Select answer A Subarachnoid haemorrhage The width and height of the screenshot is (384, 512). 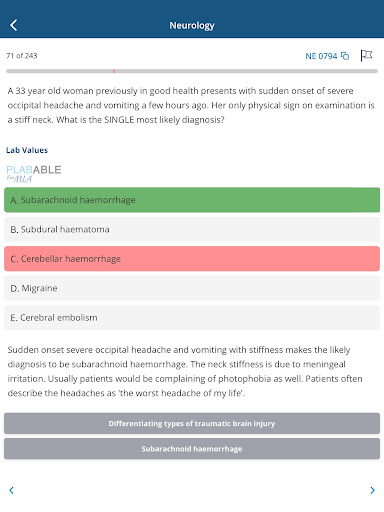click(192, 200)
